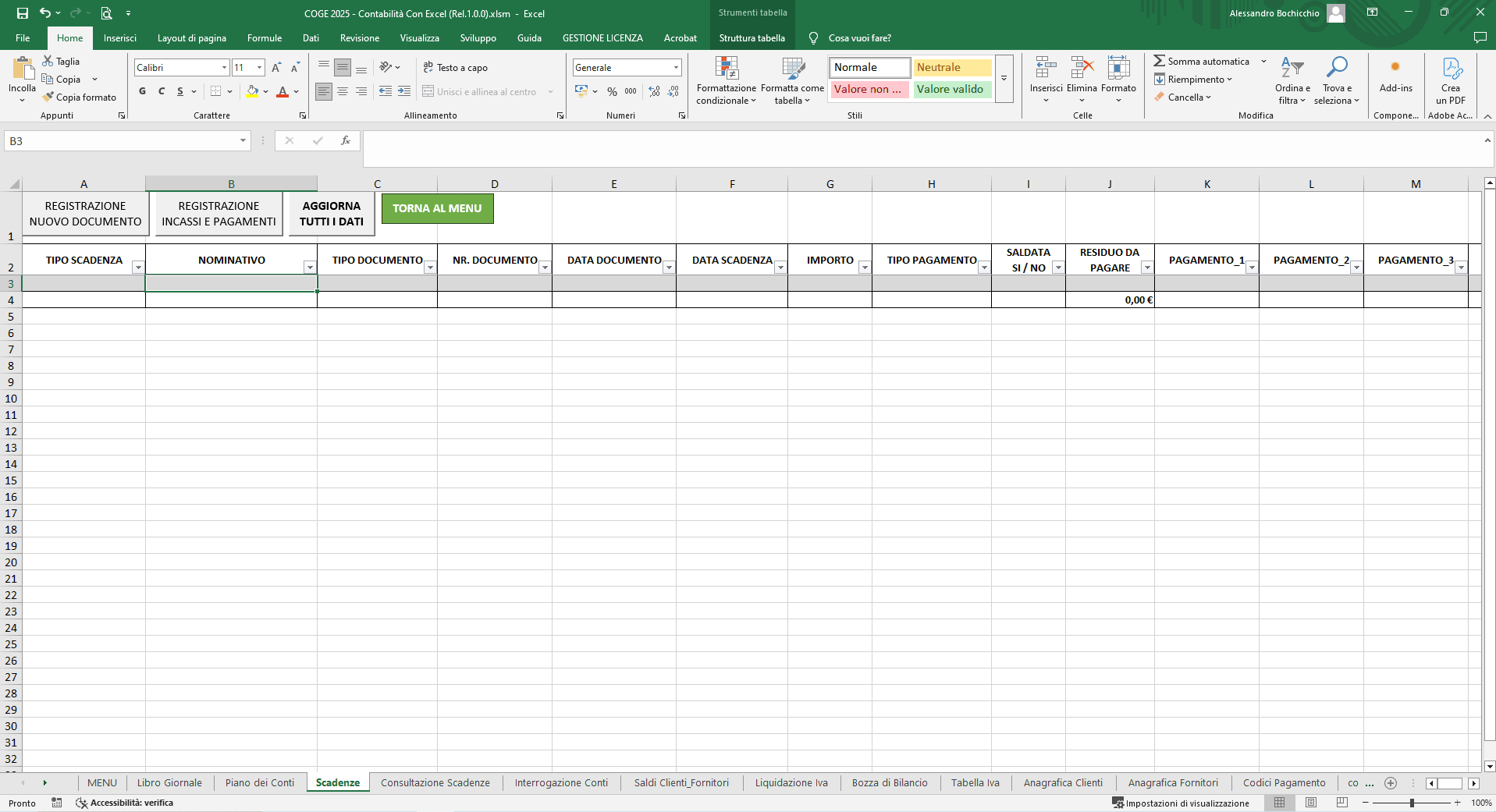Switch to page layout view in status bar
Viewport: 1496px width, 812px height.
click(1311, 803)
